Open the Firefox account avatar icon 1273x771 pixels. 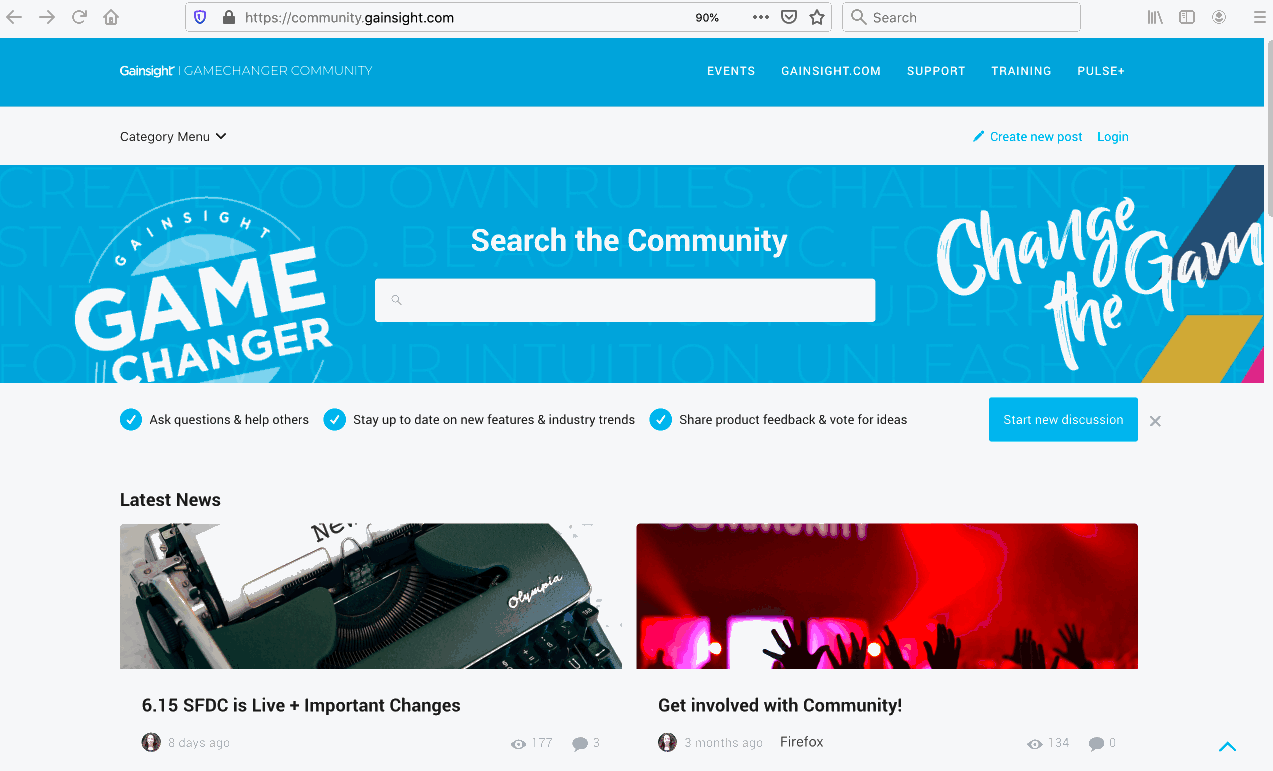tap(1219, 17)
